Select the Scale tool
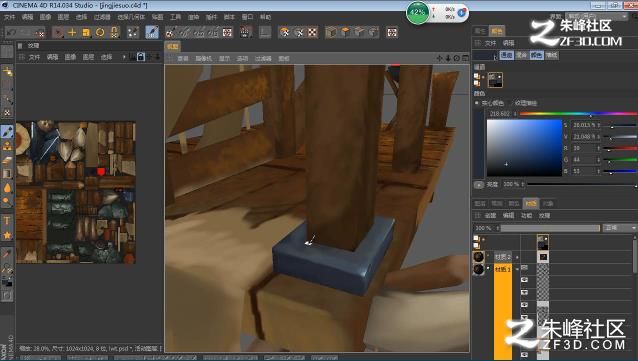 [x=86, y=33]
